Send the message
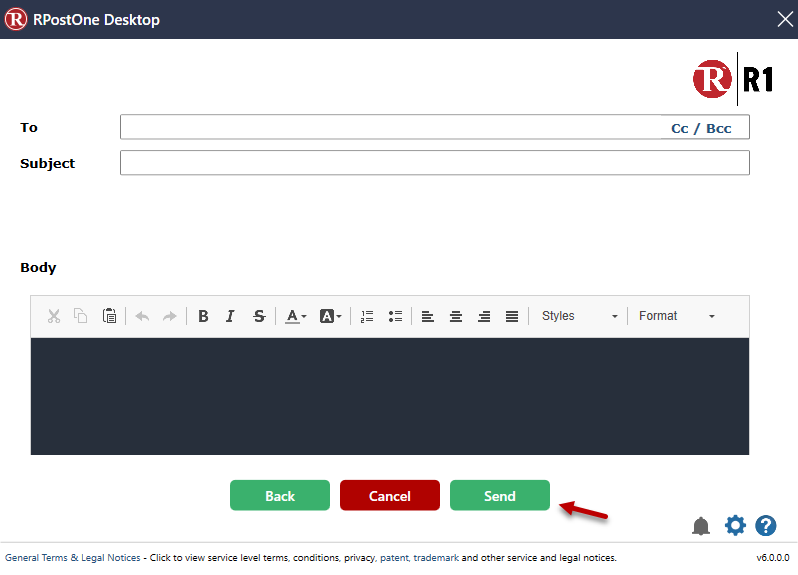The height and width of the screenshot is (575, 798). tap(500, 495)
